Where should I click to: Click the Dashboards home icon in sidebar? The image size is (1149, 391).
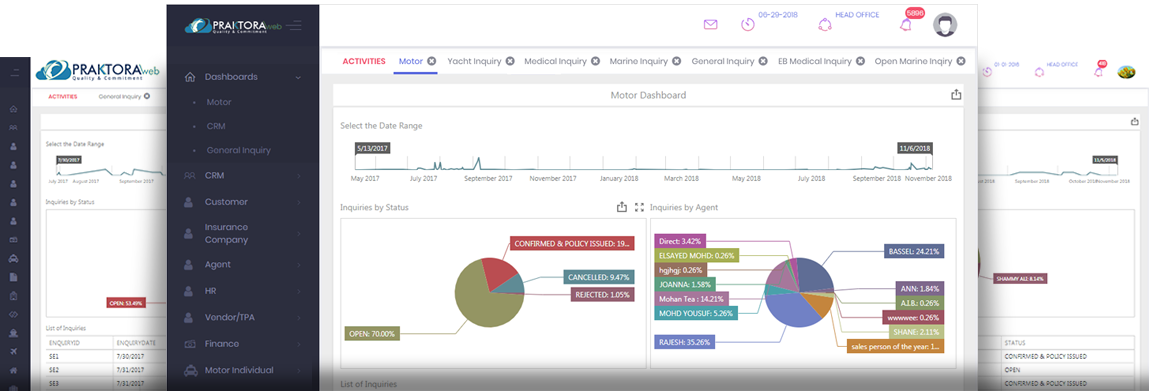click(190, 77)
